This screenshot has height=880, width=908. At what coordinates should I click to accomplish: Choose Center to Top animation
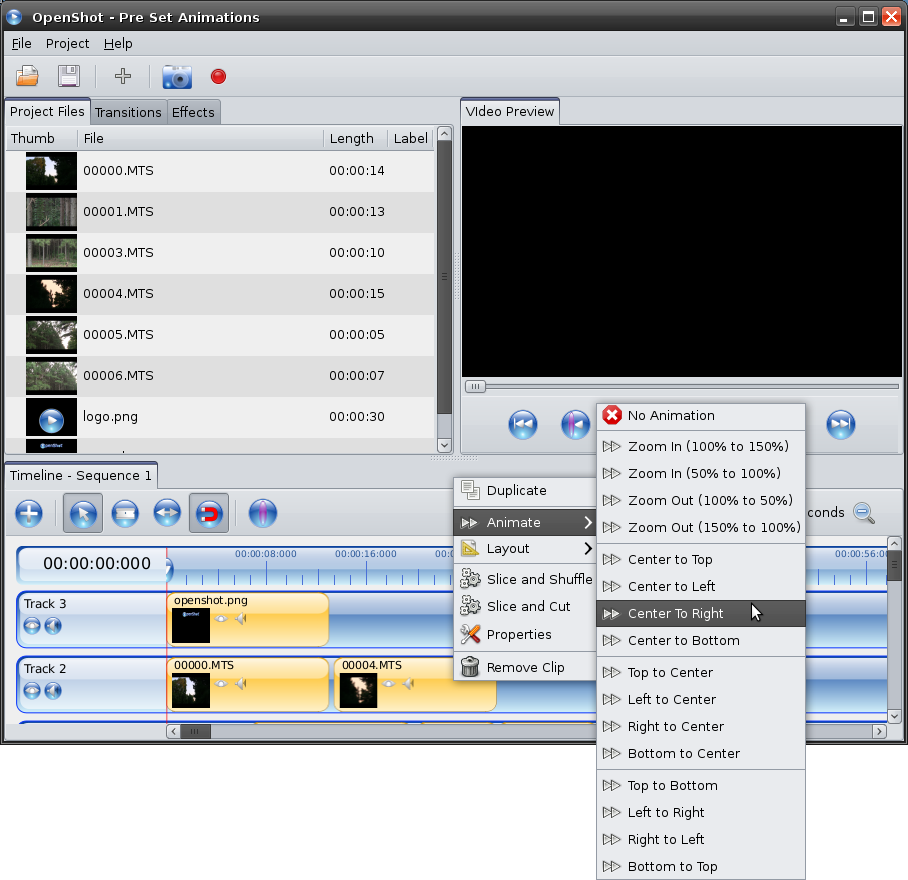pos(670,560)
